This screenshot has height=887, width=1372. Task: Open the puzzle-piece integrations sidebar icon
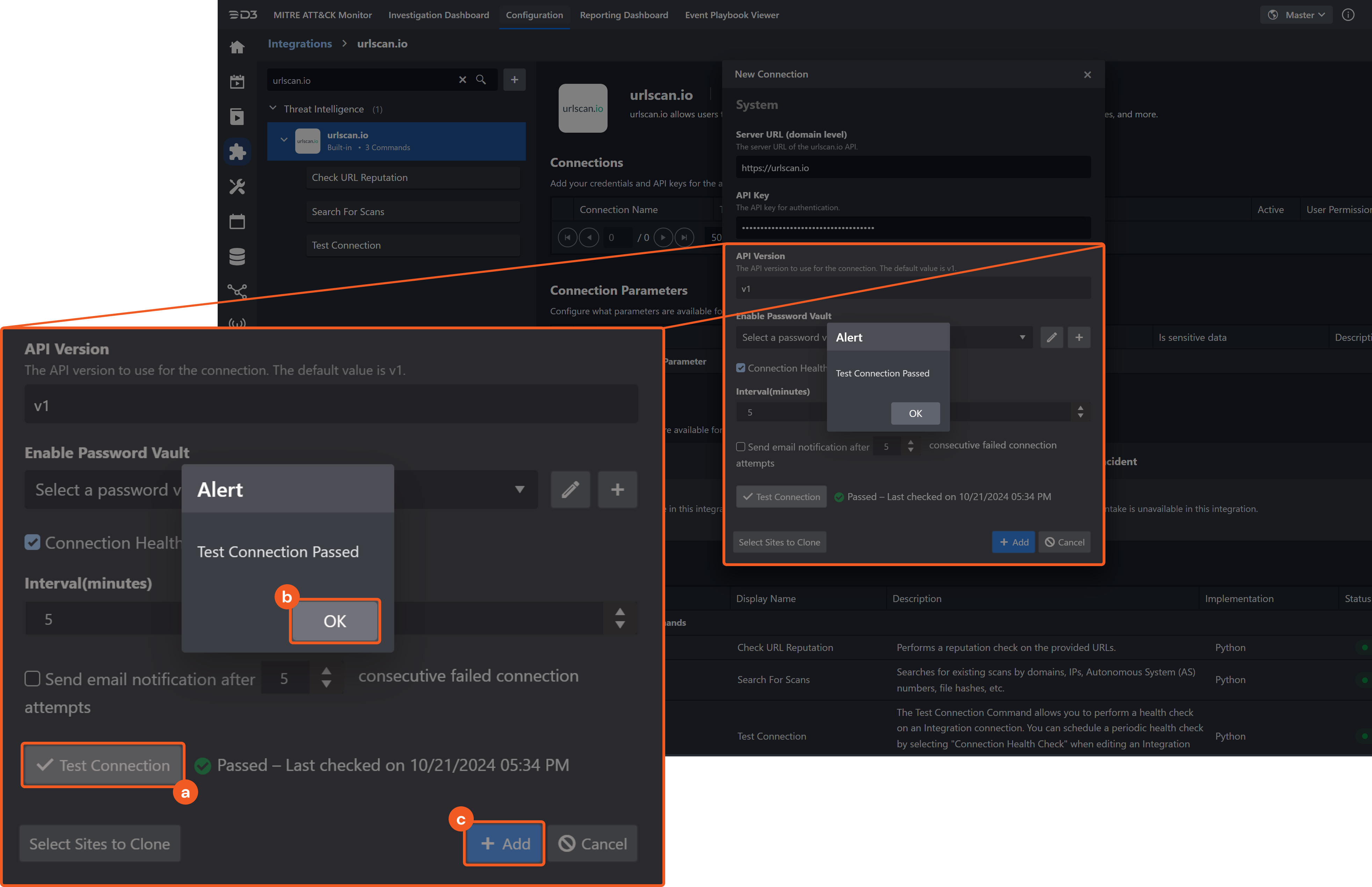tap(237, 152)
